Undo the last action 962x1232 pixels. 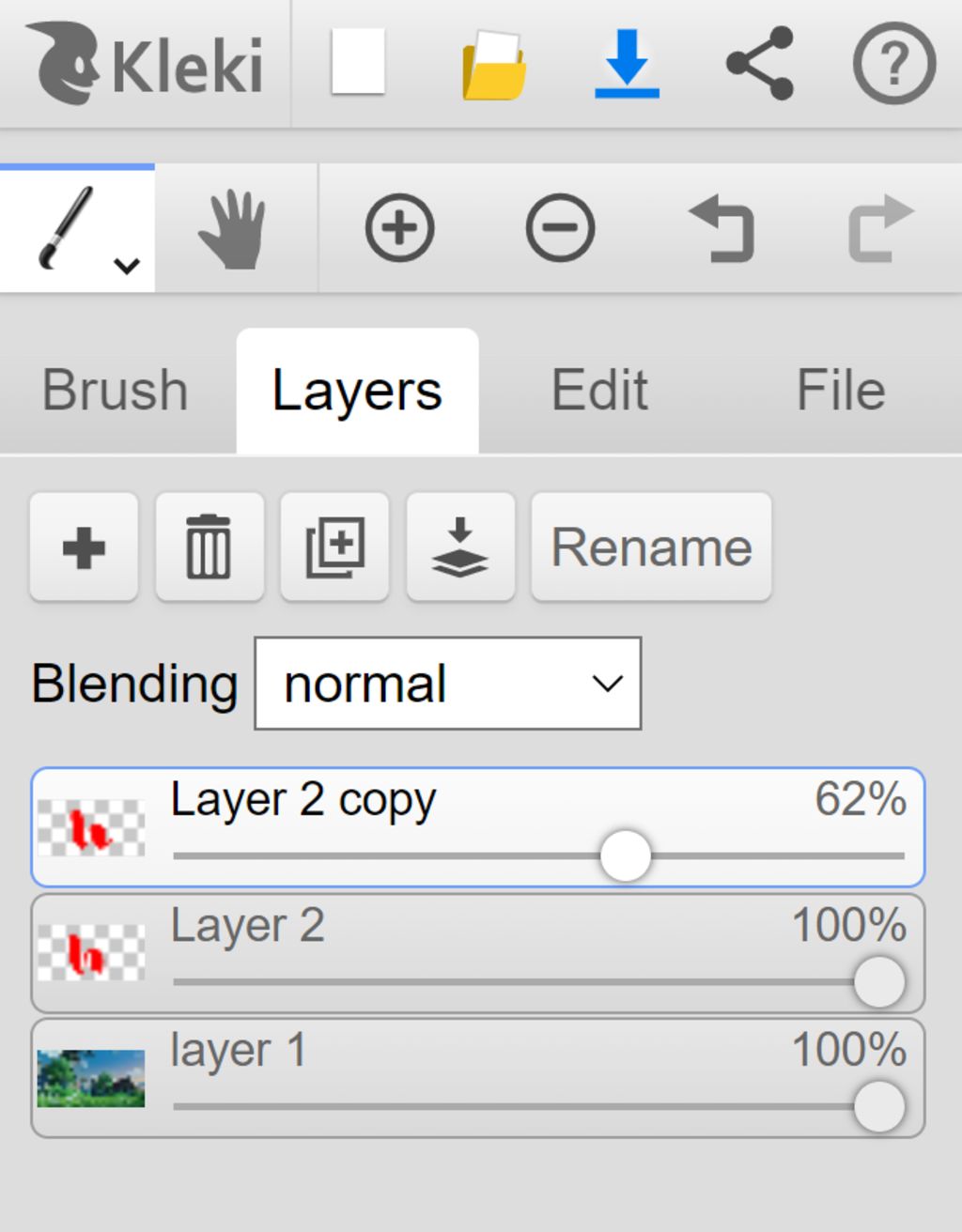[721, 228]
